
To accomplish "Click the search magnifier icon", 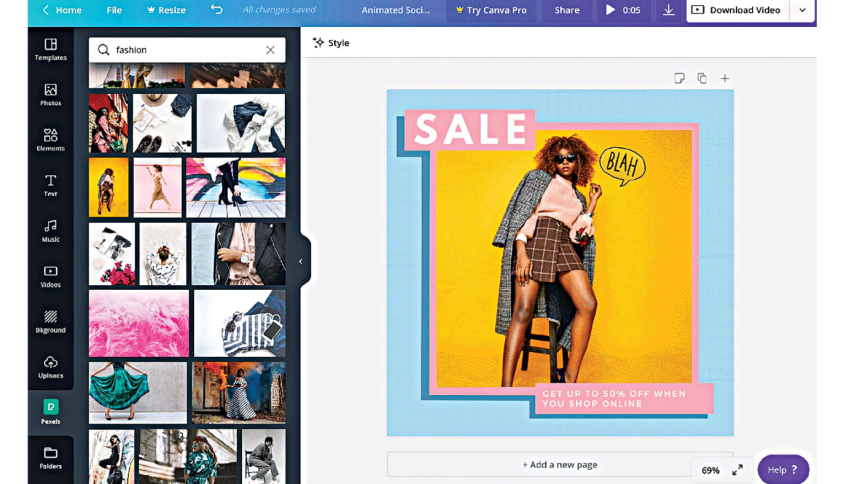I will [104, 50].
